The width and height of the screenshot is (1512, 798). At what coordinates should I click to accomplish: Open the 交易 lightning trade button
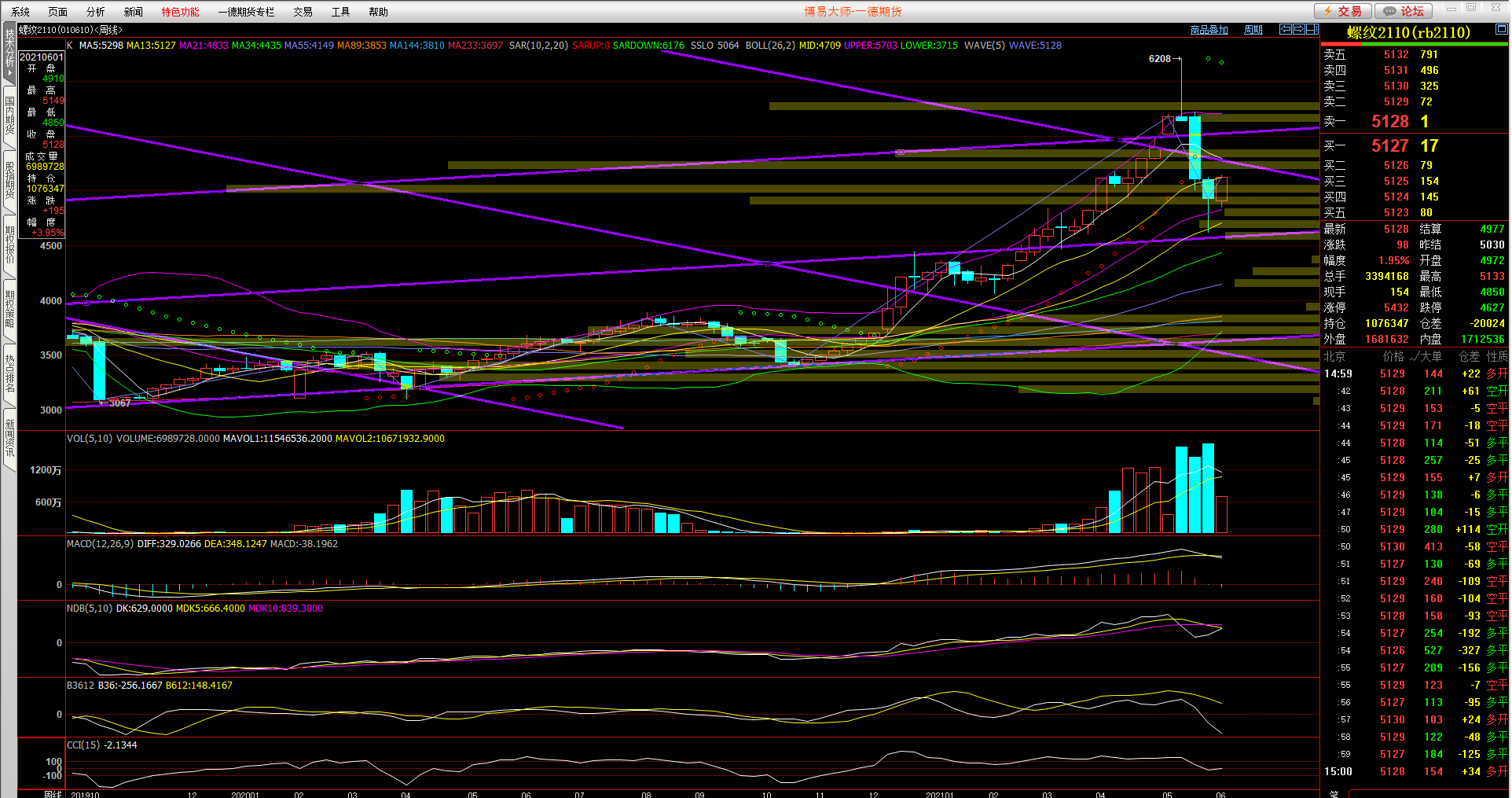(1343, 11)
